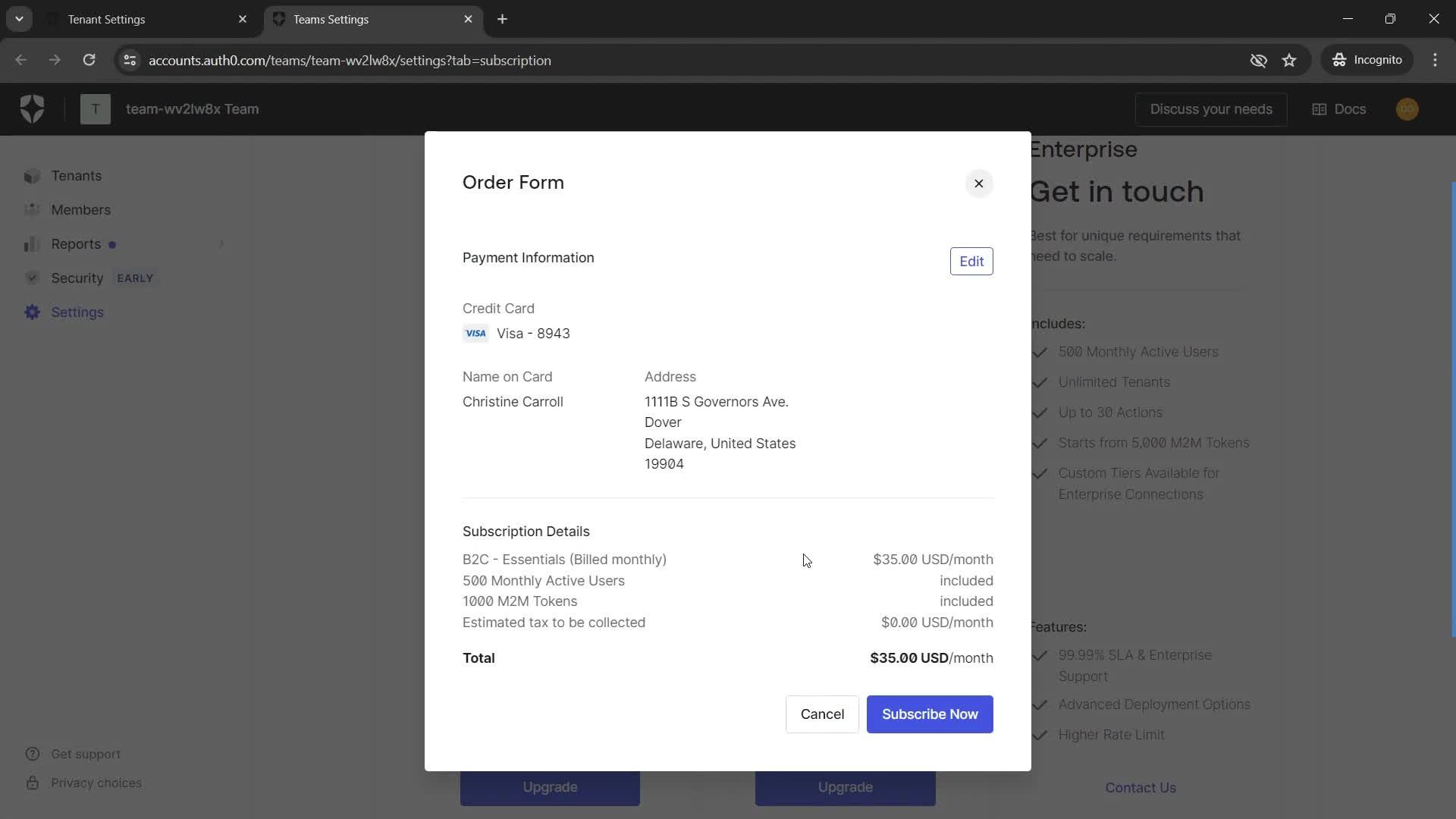Switch to the Tenant Settings tab
This screenshot has height=819, width=1456.
point(146,20)
